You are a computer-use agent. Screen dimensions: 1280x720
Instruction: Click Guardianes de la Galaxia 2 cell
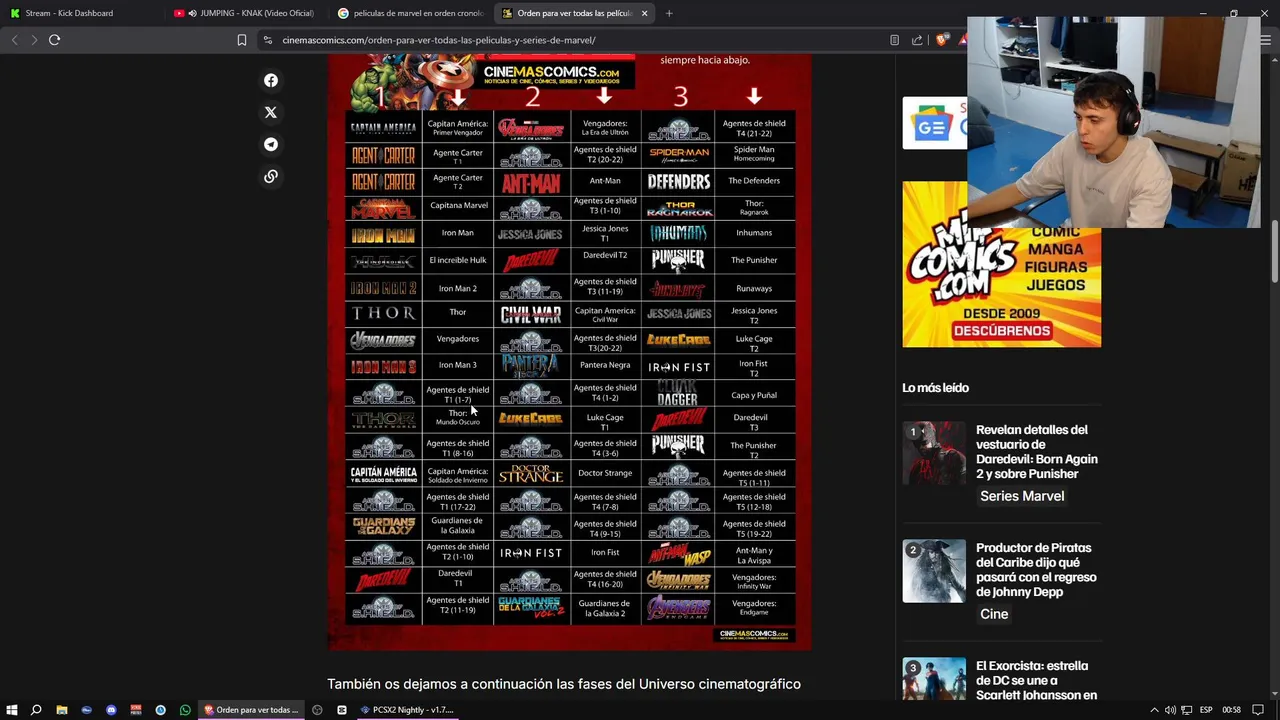605,609
